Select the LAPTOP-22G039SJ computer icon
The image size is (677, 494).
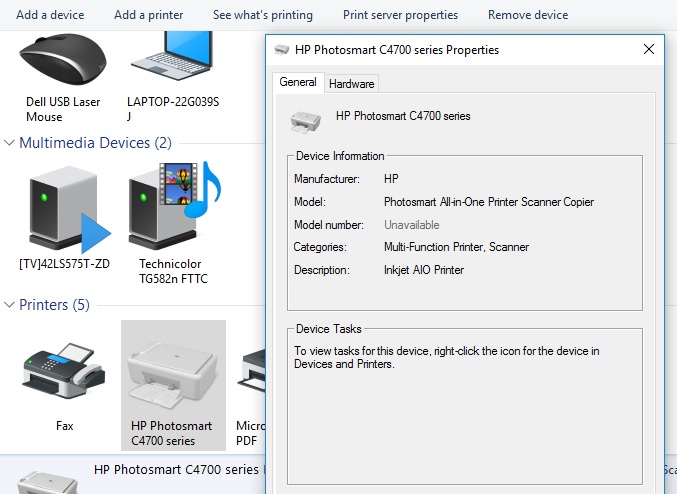(173, 55)
